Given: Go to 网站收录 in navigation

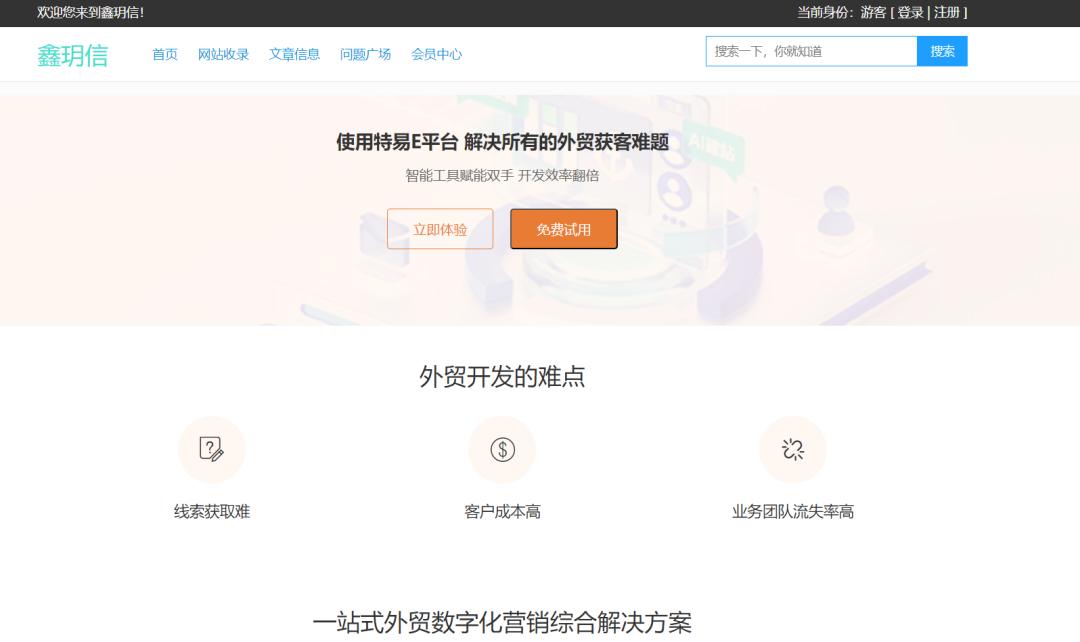Looking at the screenshot, I should (x=223, y=55).
